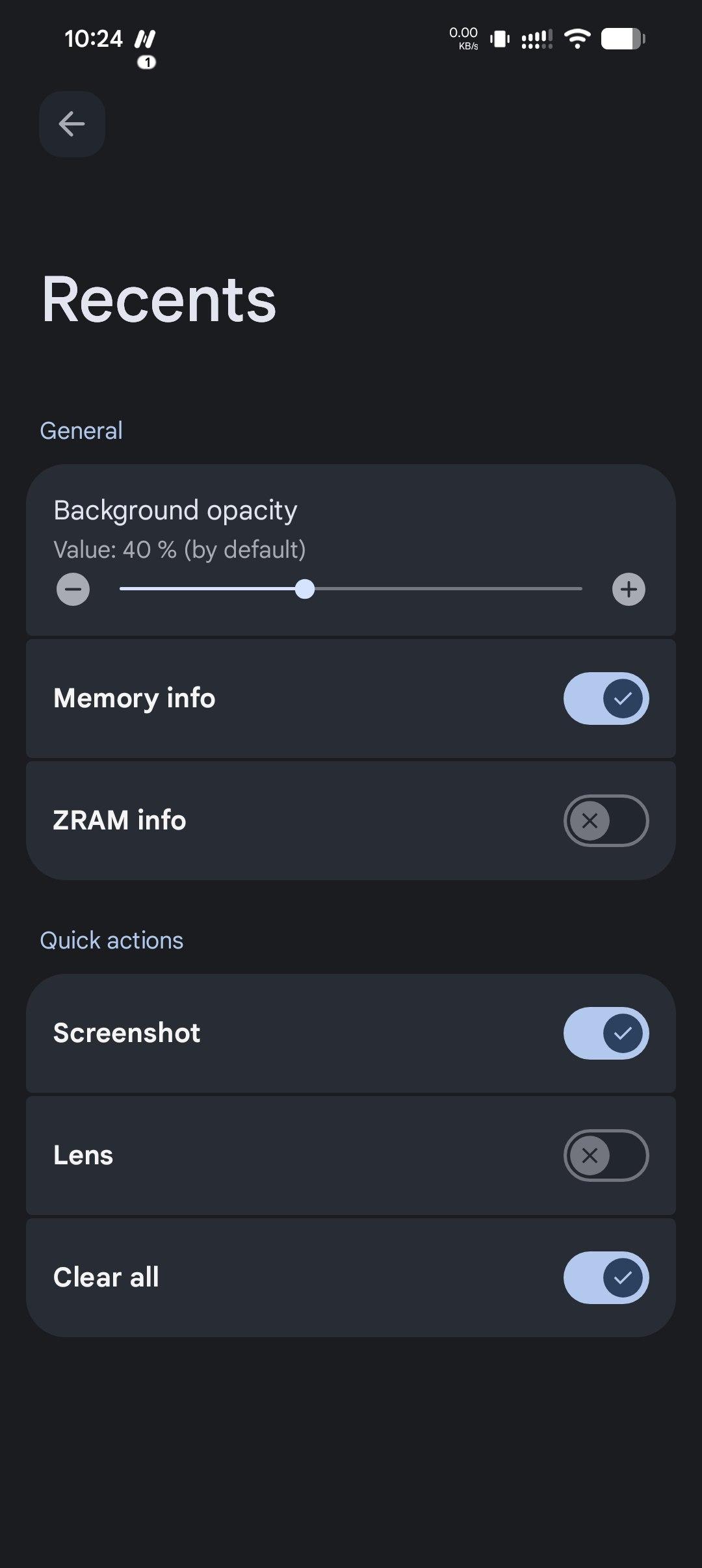Click the background opacity slider handle
Image resolution: width=702 pixels, height=1568 pixels.
coord(304,589)
